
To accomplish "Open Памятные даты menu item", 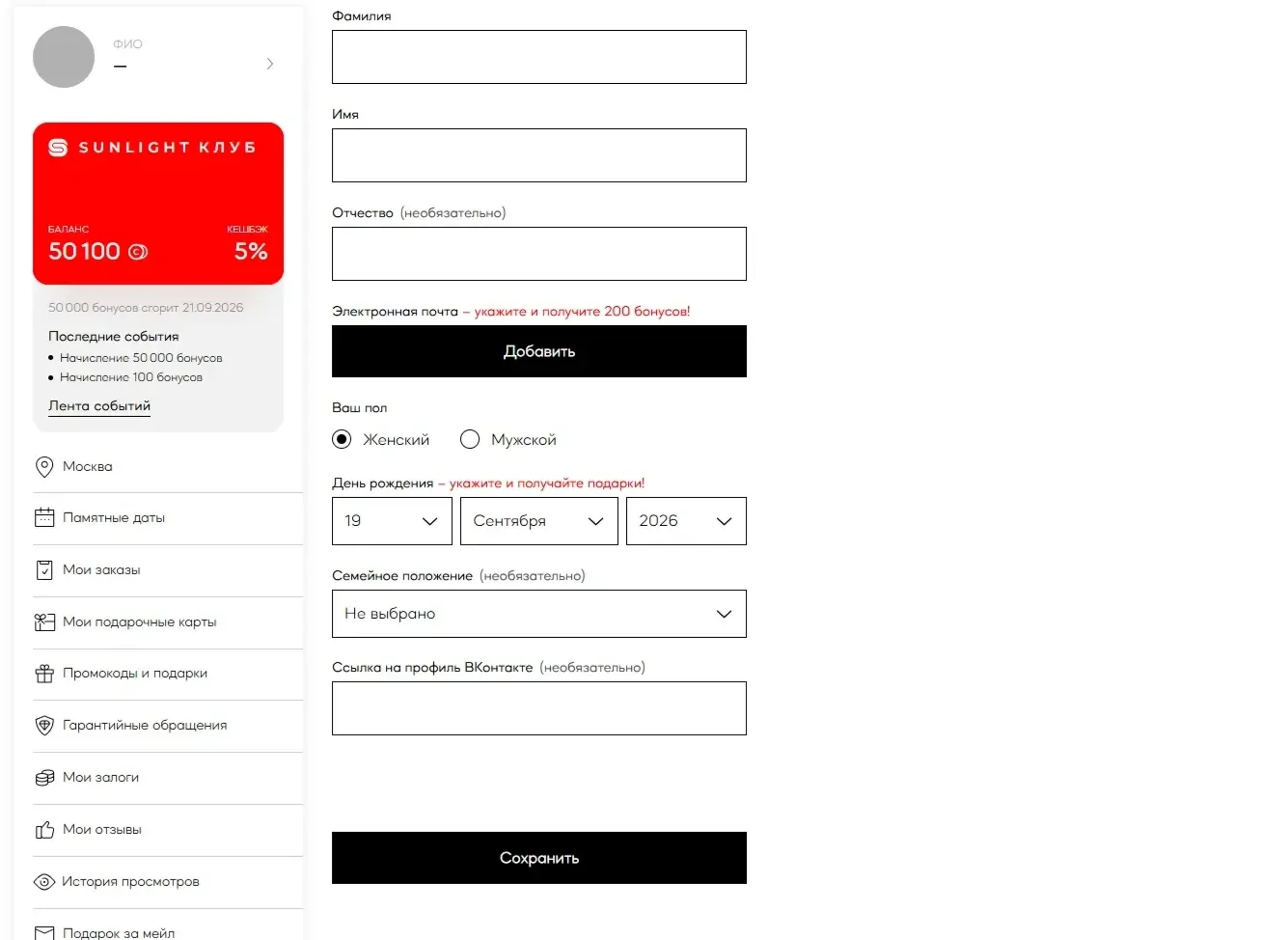I will click(x=168, y=518).
